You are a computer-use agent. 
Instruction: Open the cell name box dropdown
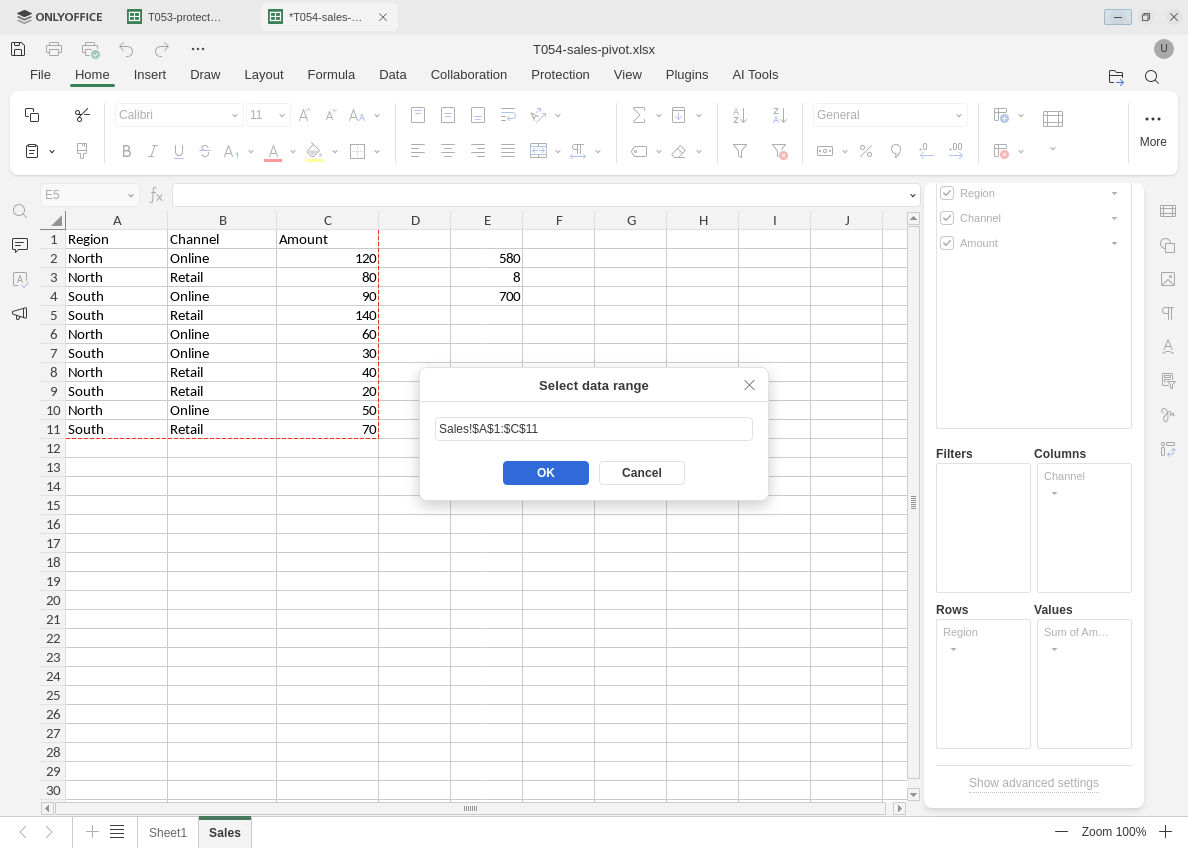(130, 196)
